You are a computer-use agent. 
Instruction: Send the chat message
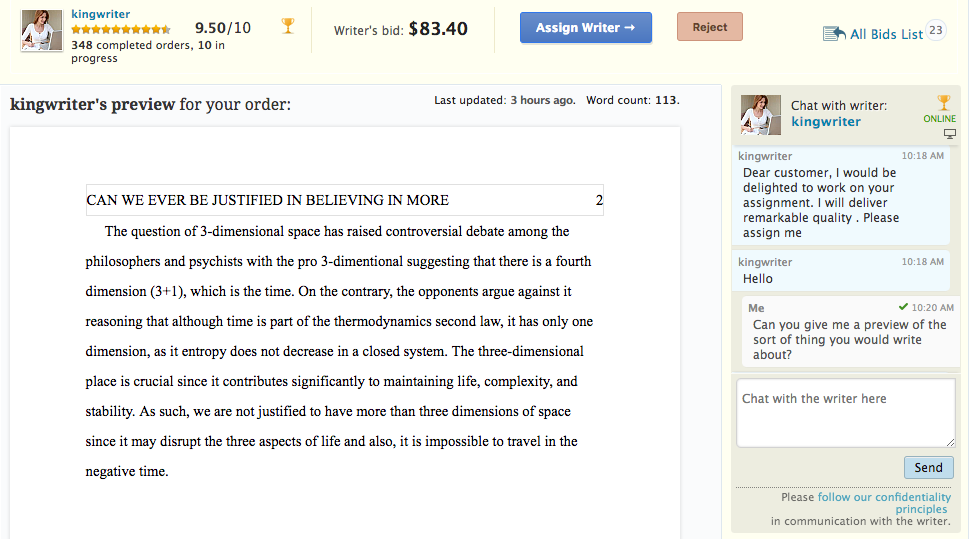(928, 467)
